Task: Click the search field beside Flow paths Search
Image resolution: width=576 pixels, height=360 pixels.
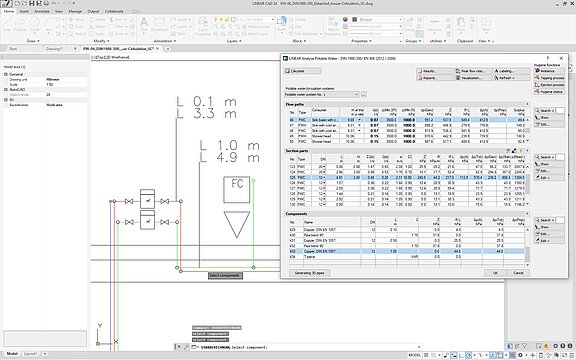Action: click(x=560, y=111)
